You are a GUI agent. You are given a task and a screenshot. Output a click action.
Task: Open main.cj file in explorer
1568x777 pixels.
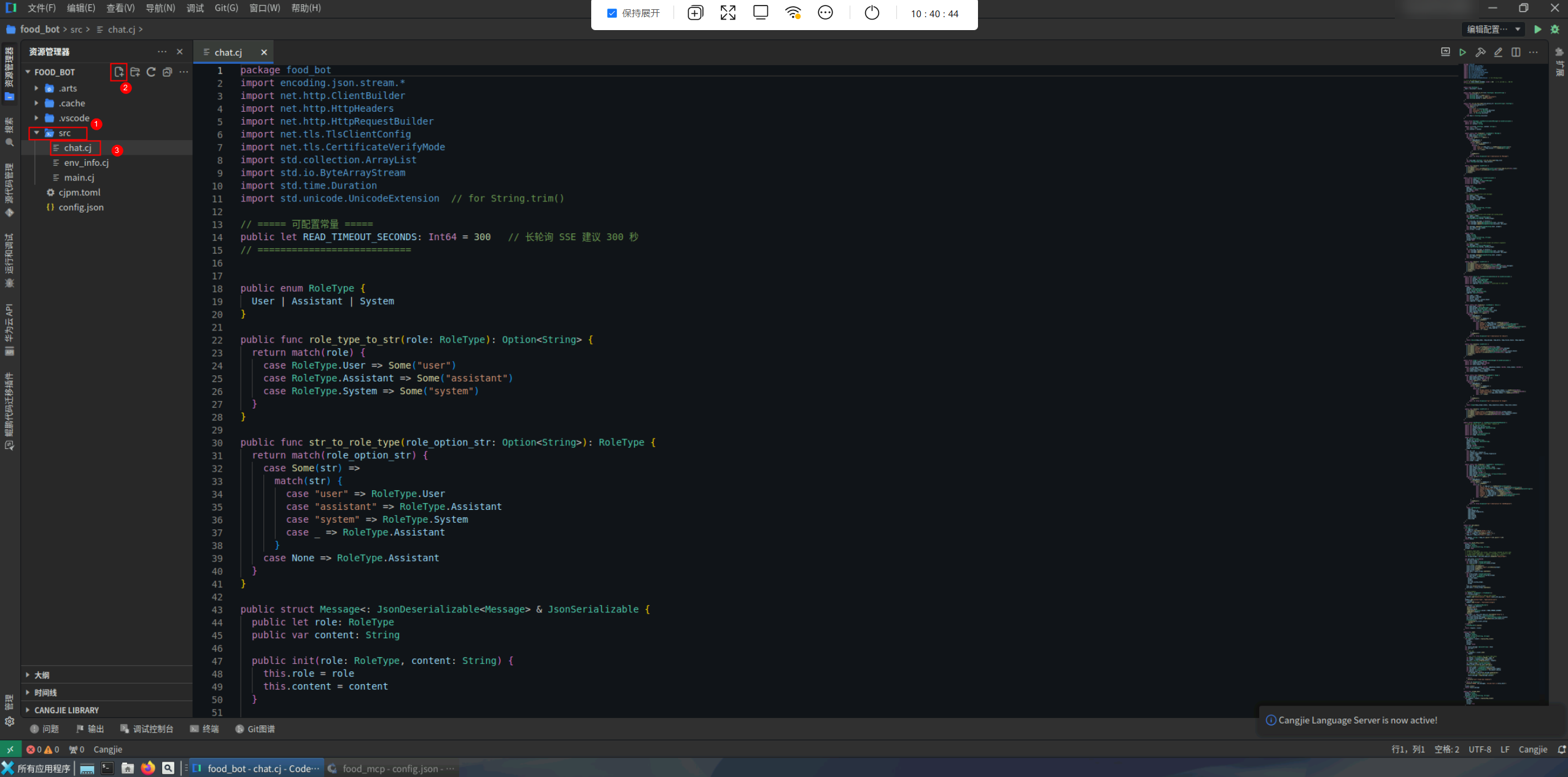click(79, 178)
